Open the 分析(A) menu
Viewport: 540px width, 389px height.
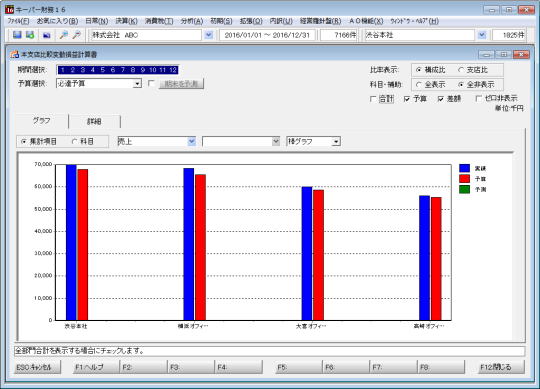pyautogui.click(x=191, y=21)
